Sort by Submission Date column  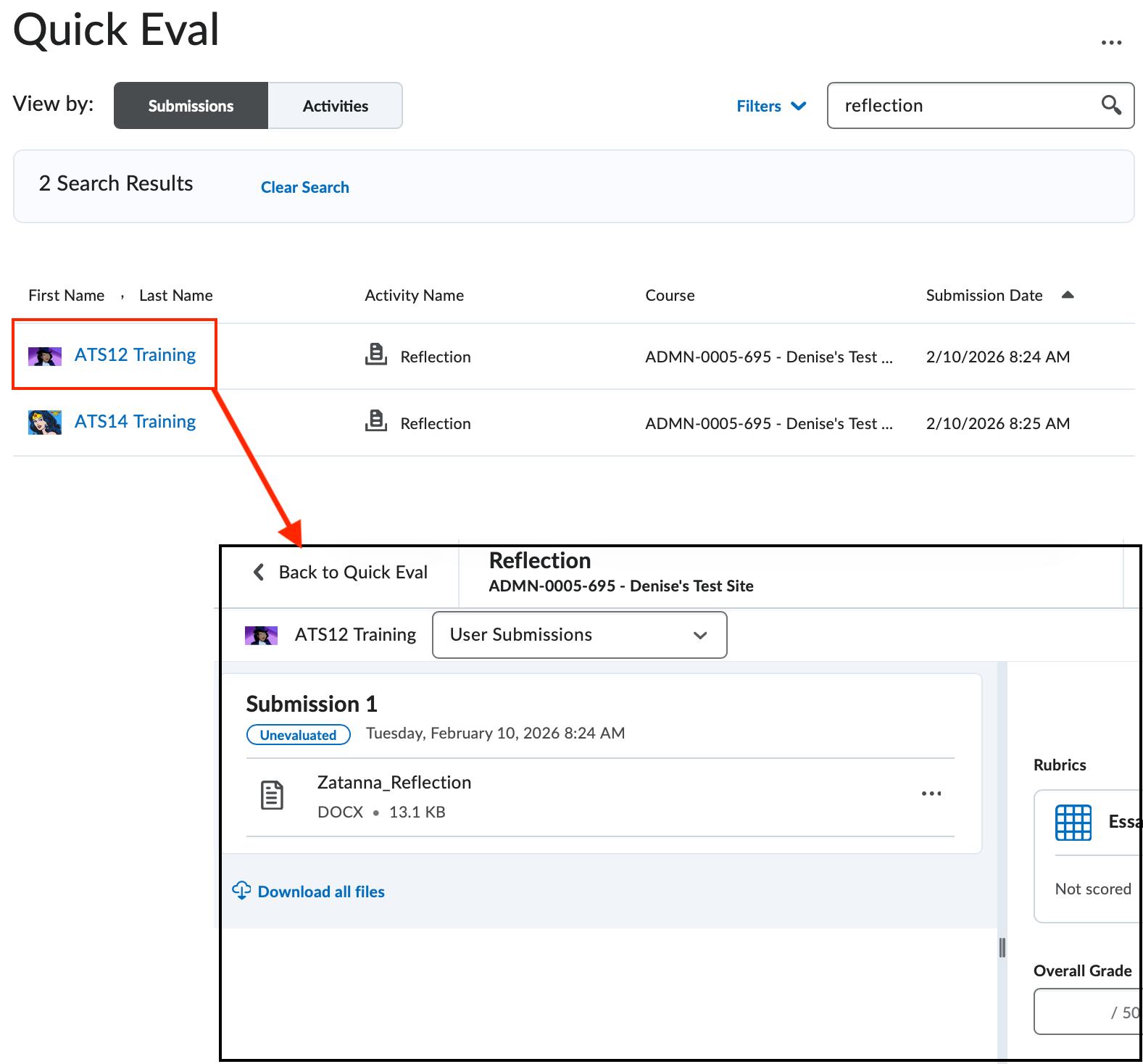point(984,296)
